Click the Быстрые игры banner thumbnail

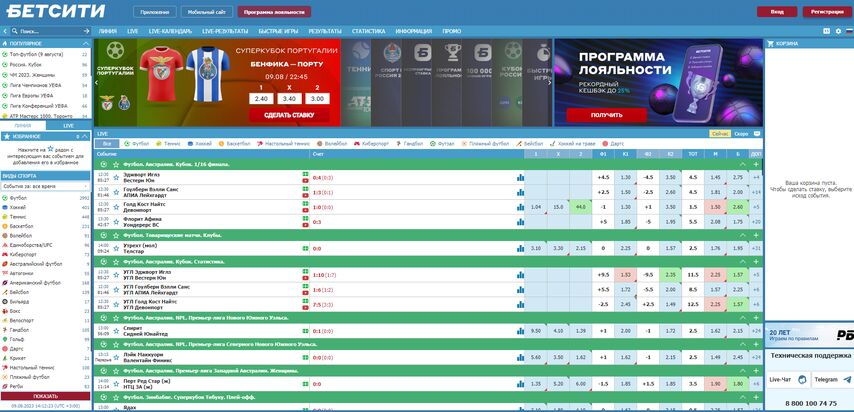pos(536,82)
